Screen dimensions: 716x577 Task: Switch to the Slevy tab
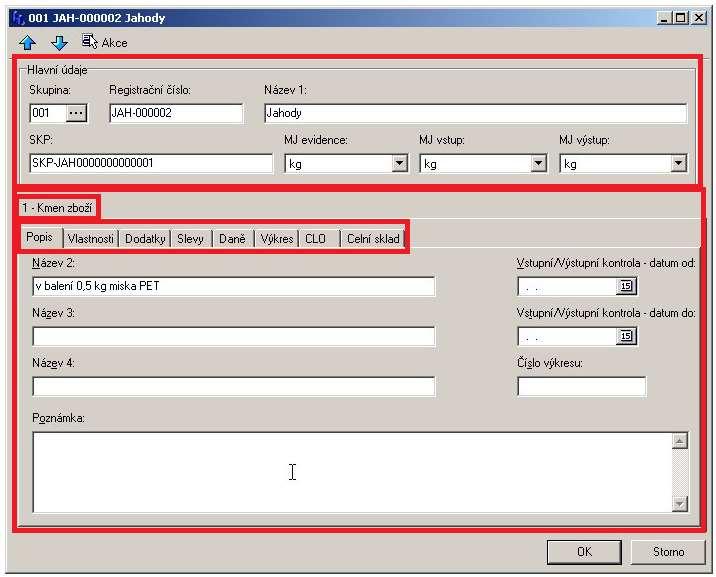tap(191, 238)
